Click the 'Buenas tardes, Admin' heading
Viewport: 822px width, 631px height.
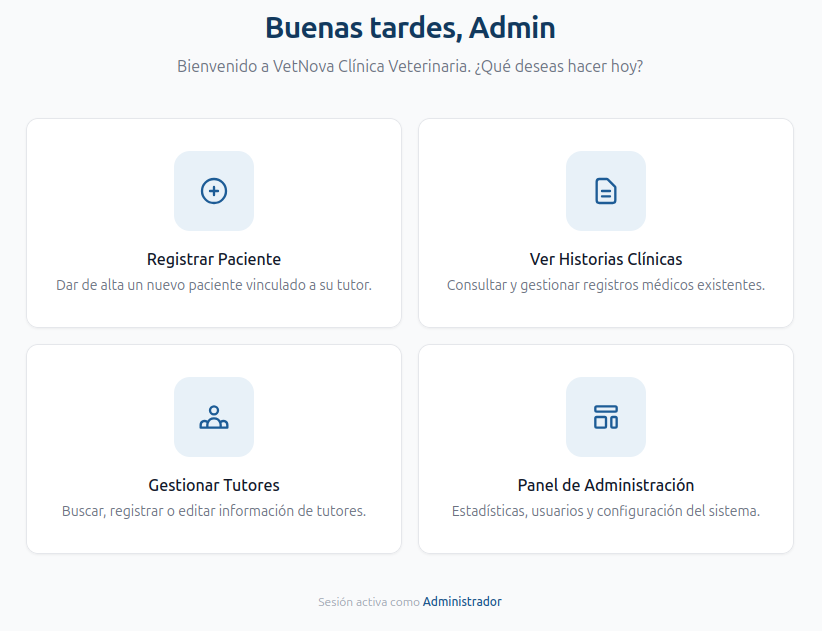point(410,27)
